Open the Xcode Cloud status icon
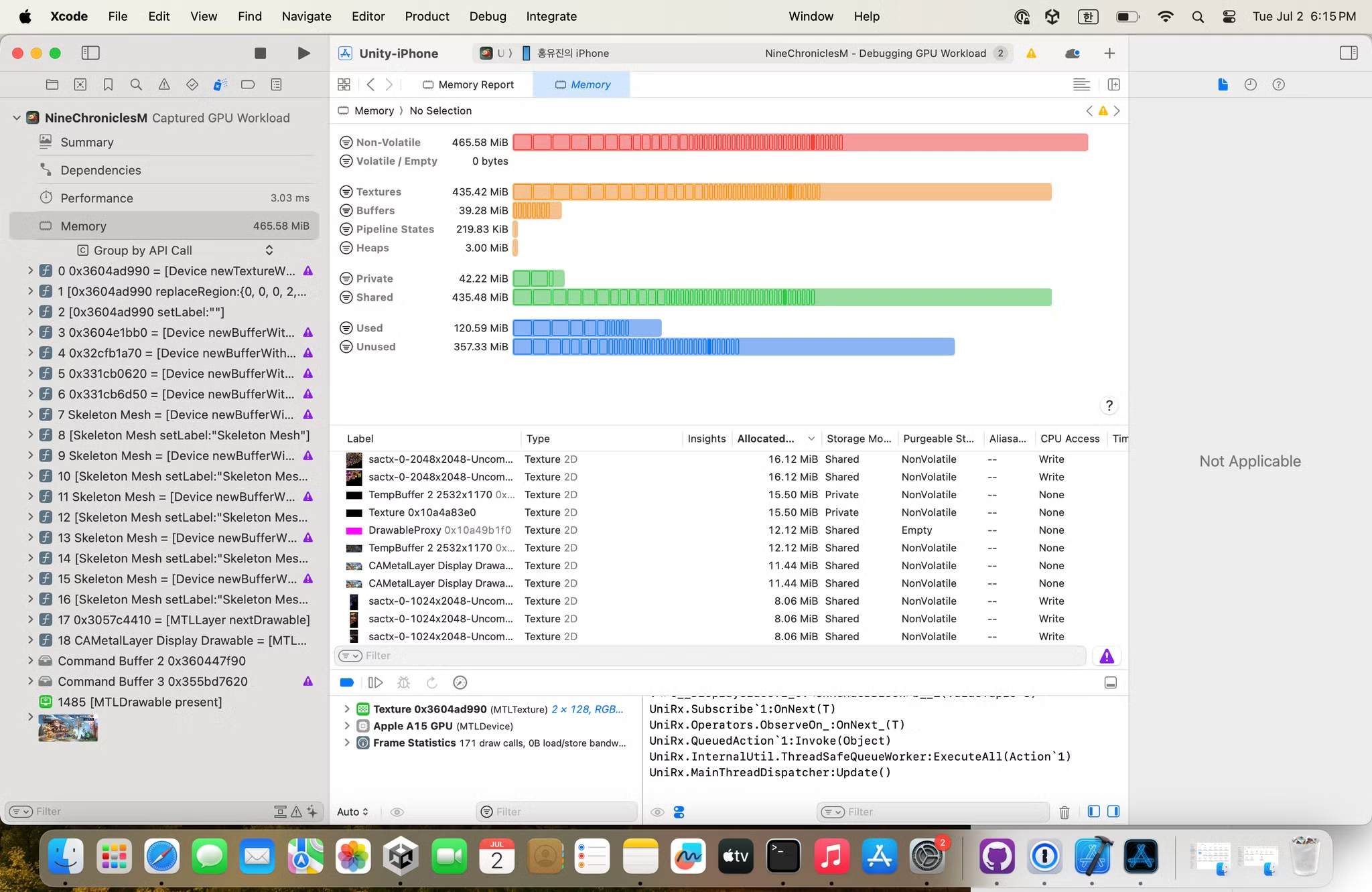The width and height of the screenshot is (1372, 892). click(x=1072, y=53)
